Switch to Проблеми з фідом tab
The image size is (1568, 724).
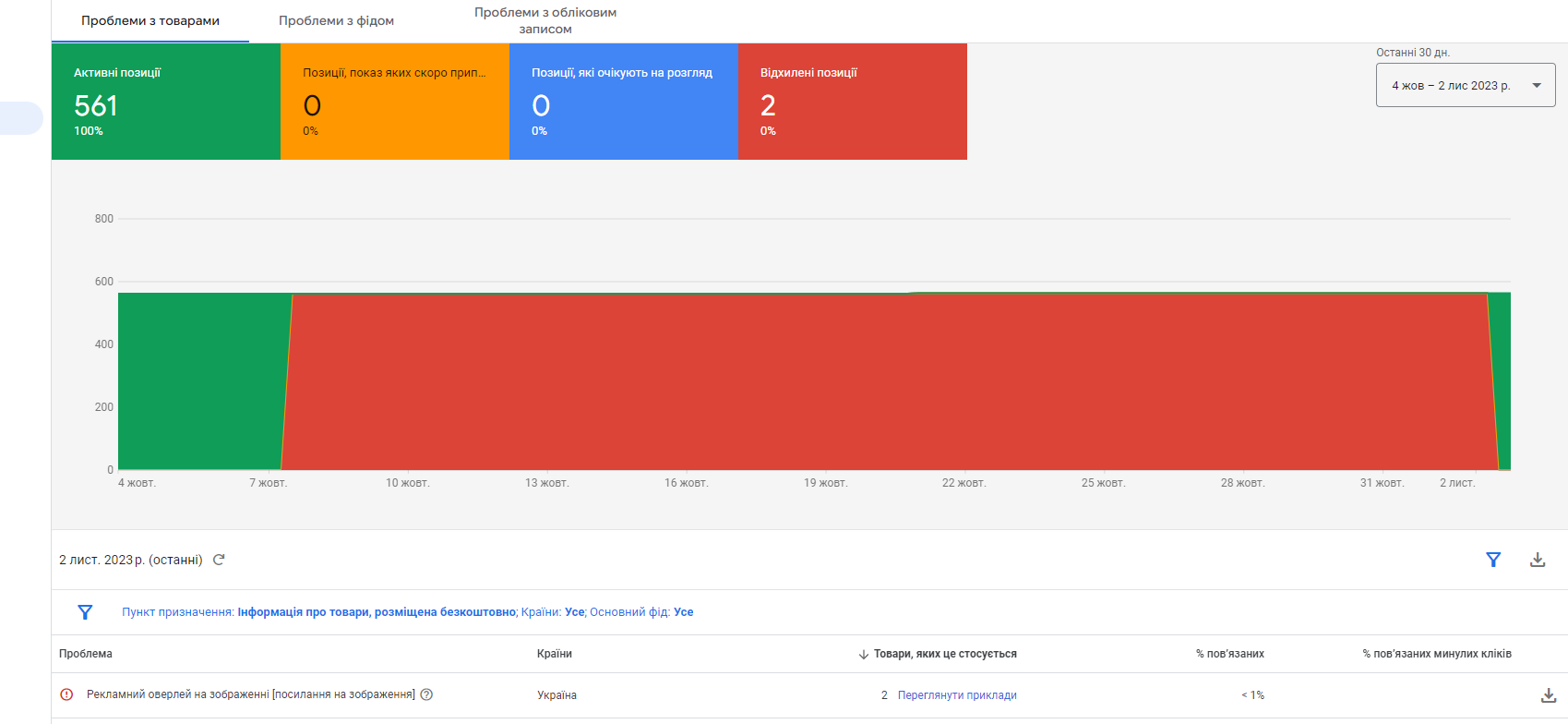point(336,21)
